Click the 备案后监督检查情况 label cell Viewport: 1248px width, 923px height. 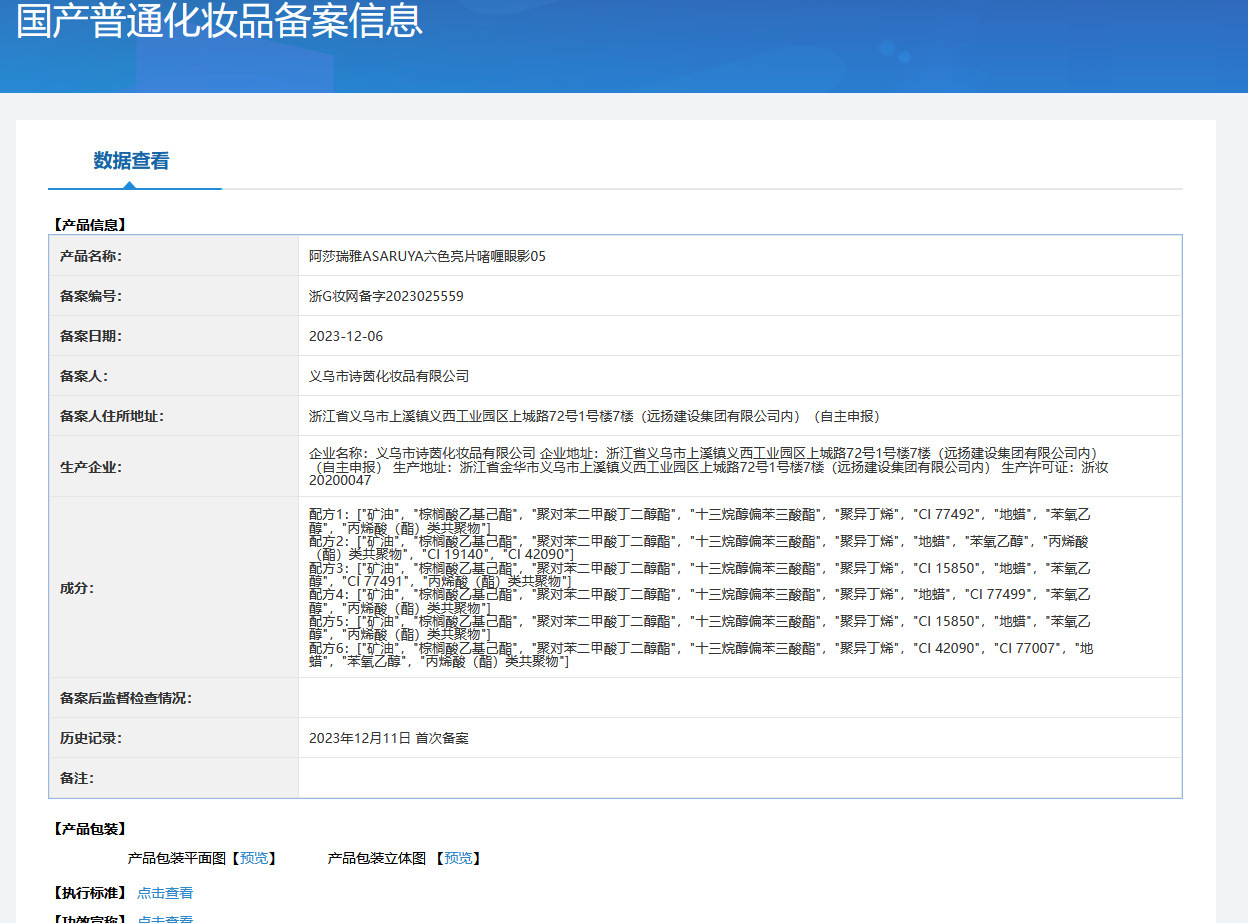coord(174,698)
